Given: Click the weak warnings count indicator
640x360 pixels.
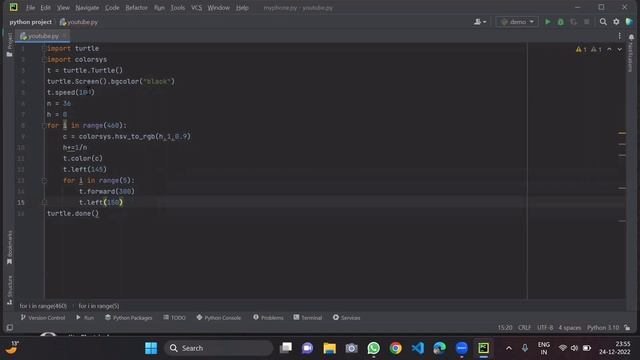Looking at the screenshot, I should [x=596, y=49].
